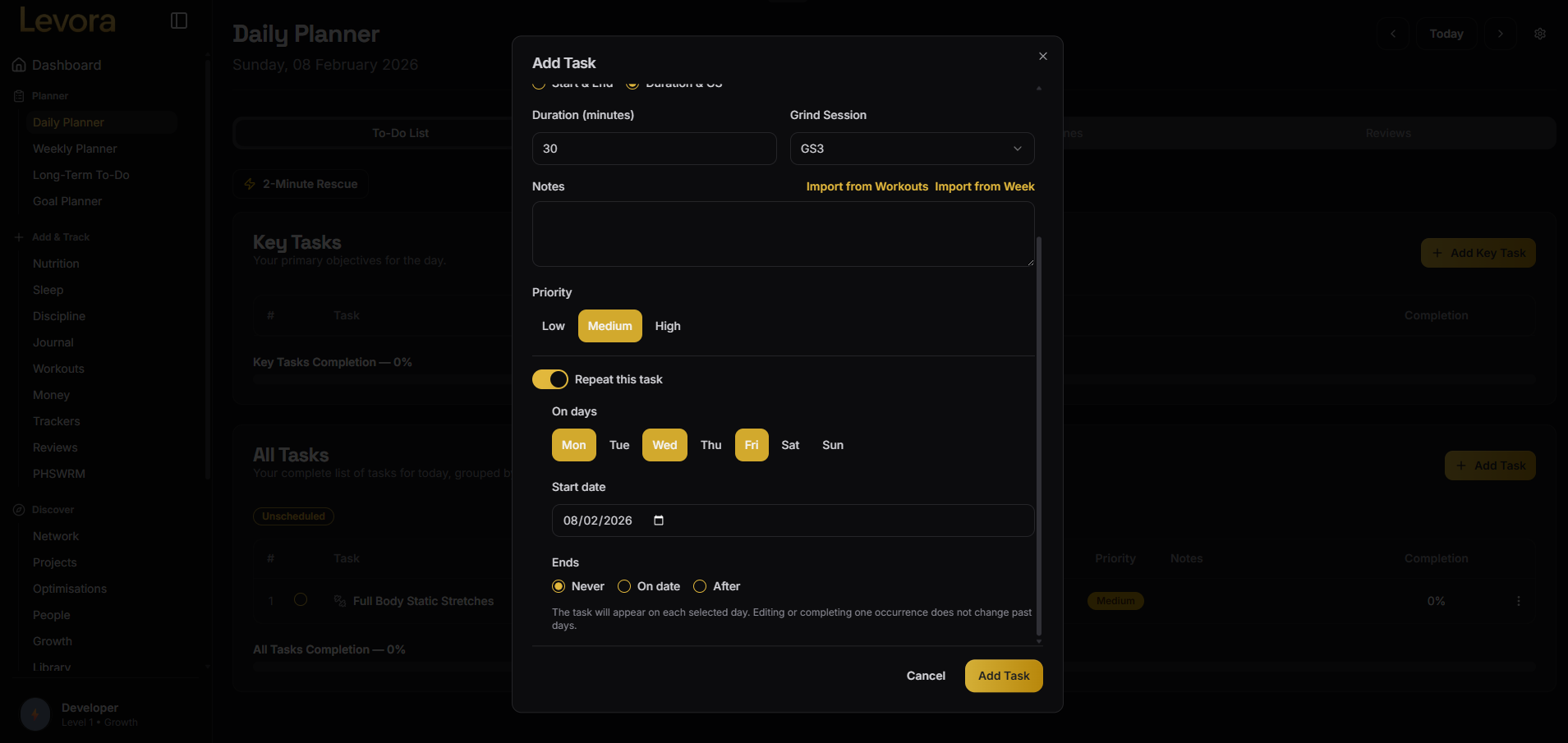Collapse the scheduling section with its chevron
1568x743 pixels.
click(x=1038, y=88)
